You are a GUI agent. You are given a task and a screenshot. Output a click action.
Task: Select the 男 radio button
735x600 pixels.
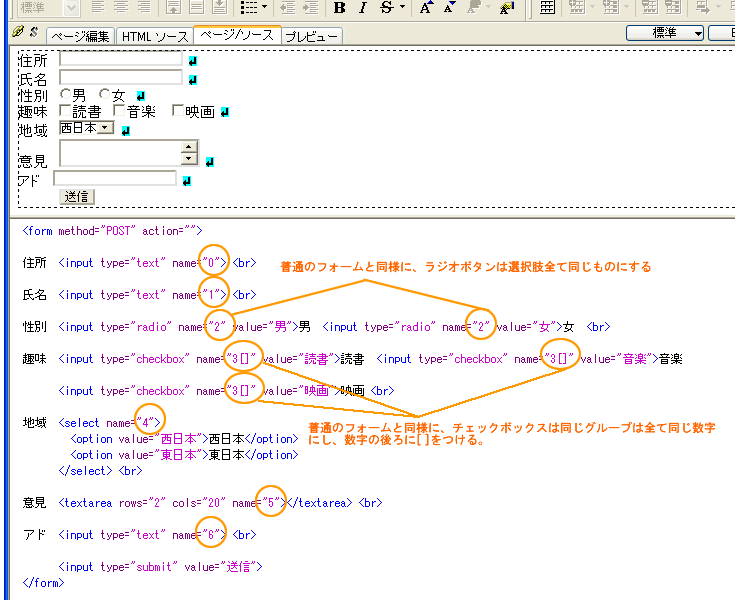(x=65, y=94)
